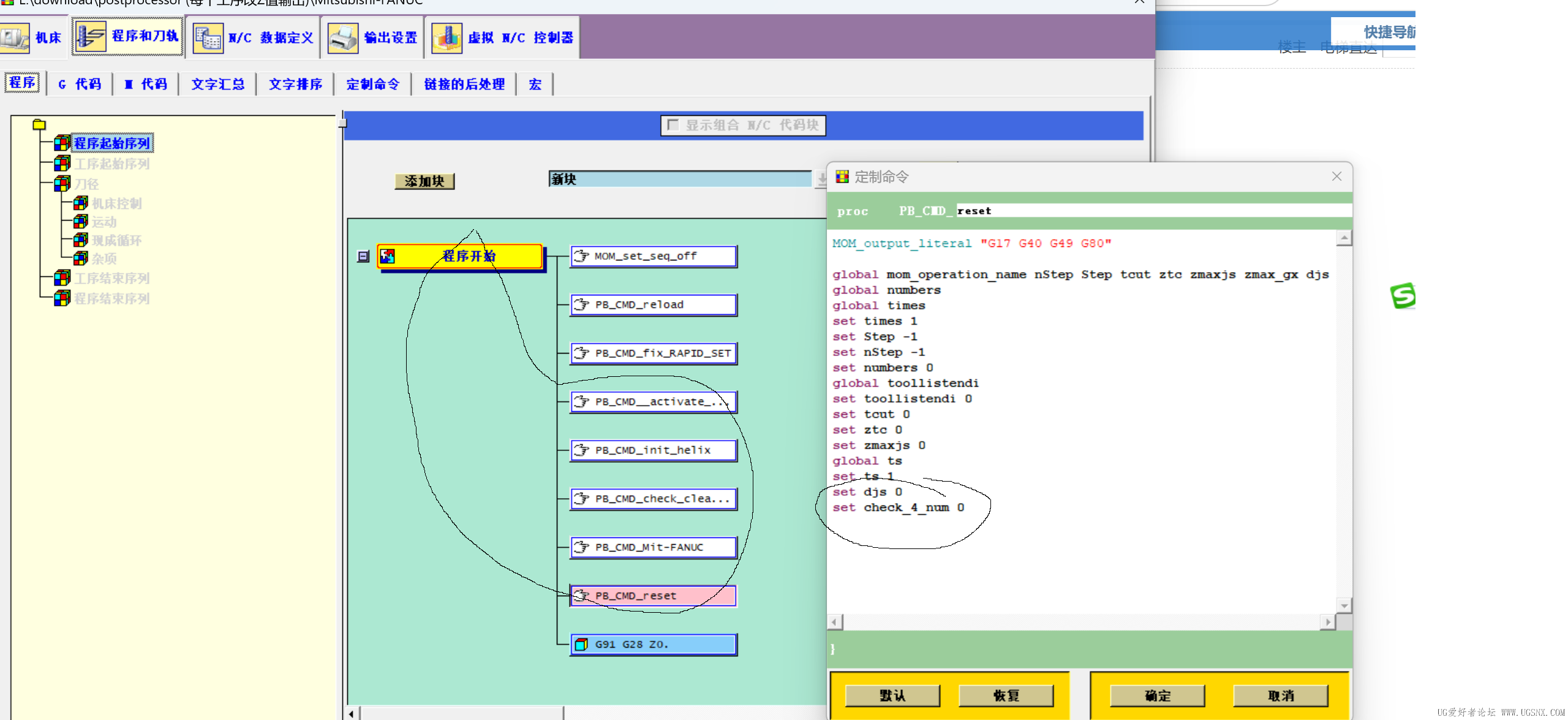Click hand icon of PB_CMD_fix_RAPID_SET block
Screen dimensions: 1568x720
point(581,353)
